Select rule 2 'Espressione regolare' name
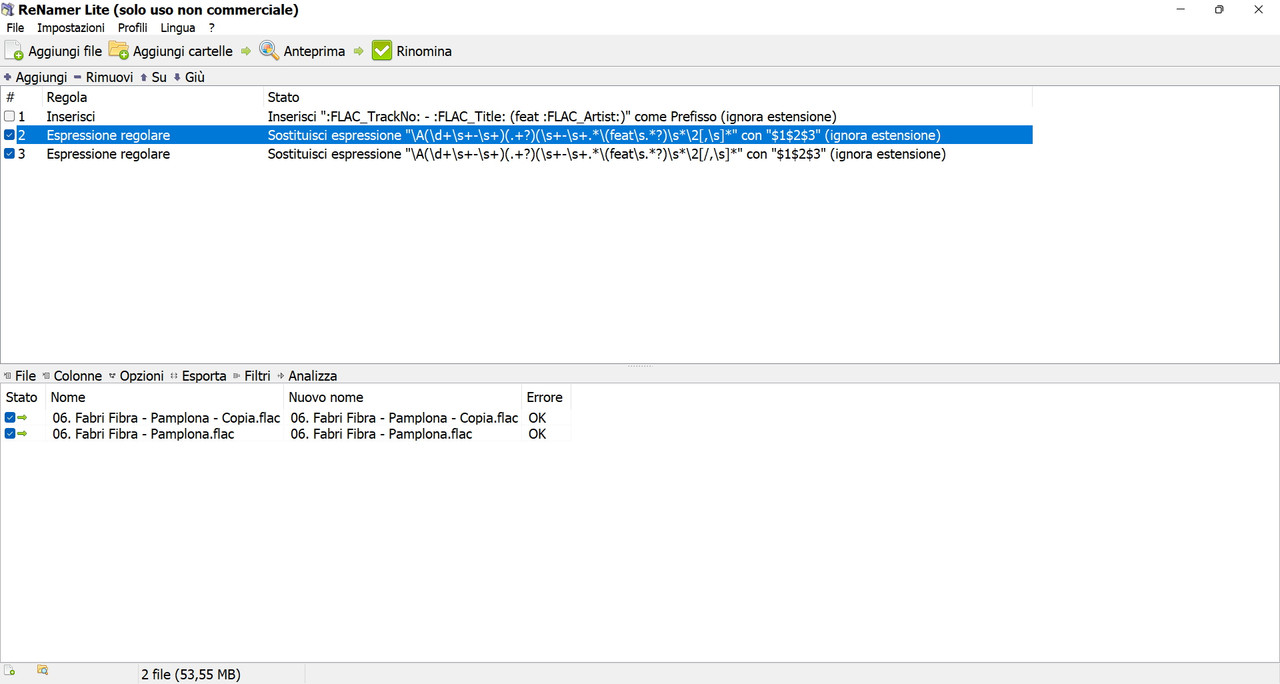This screenshot has width=1280, height=684. [108, 135]
